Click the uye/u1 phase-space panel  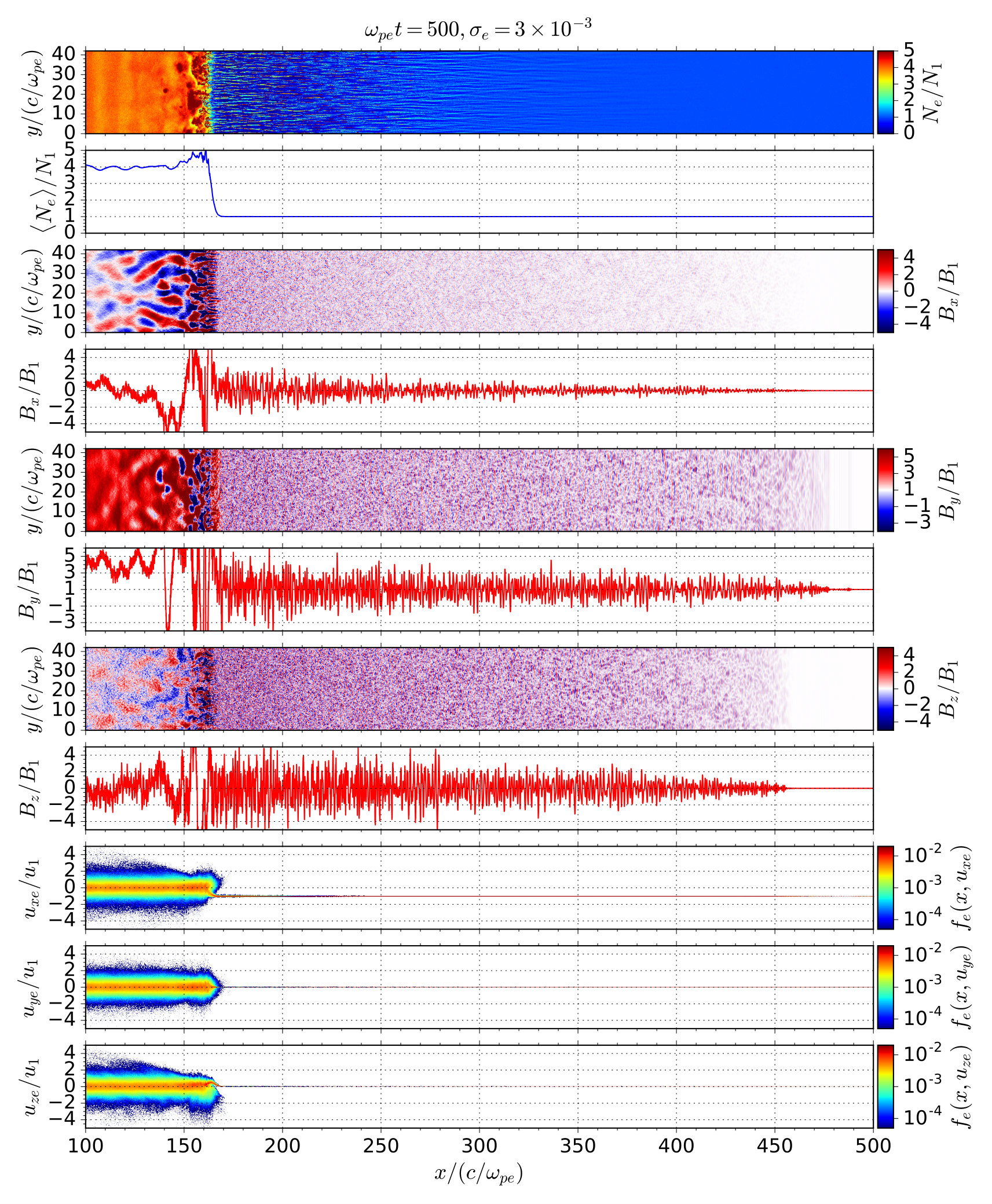click(479, 987)
